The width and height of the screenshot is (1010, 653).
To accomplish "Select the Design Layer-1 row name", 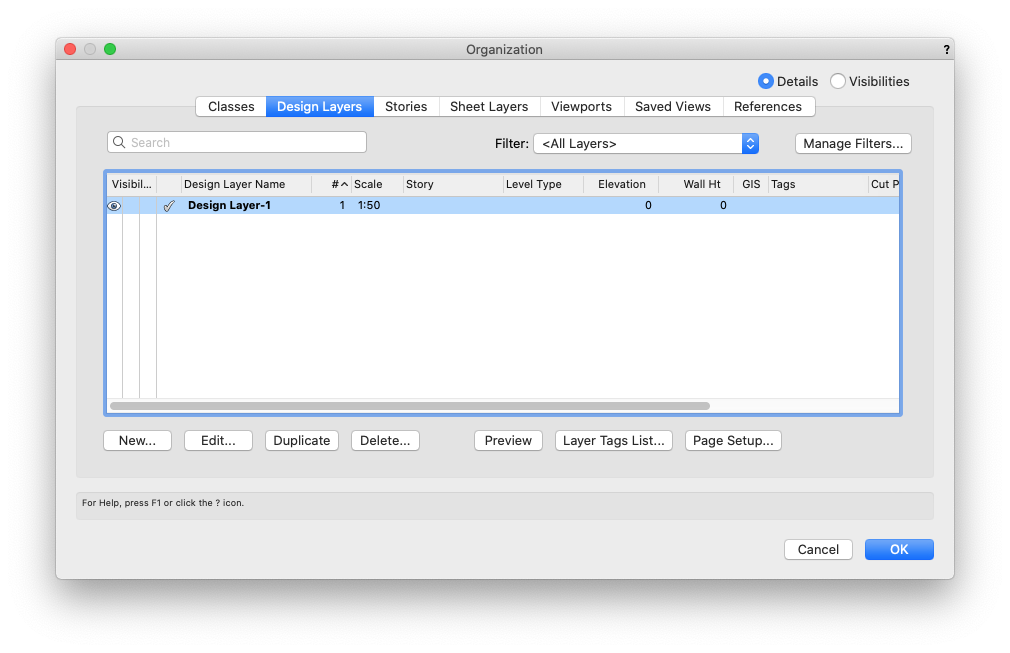I will tap(229, 205).
